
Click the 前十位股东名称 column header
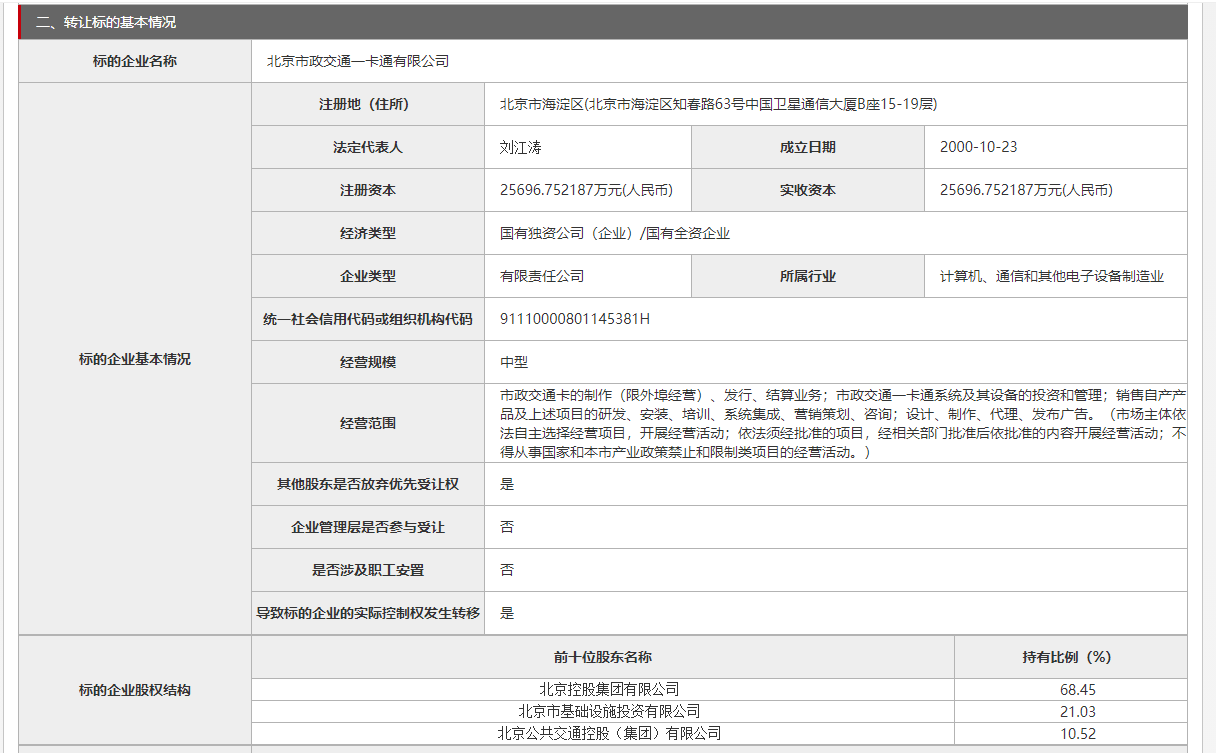[x=603, y=657]
